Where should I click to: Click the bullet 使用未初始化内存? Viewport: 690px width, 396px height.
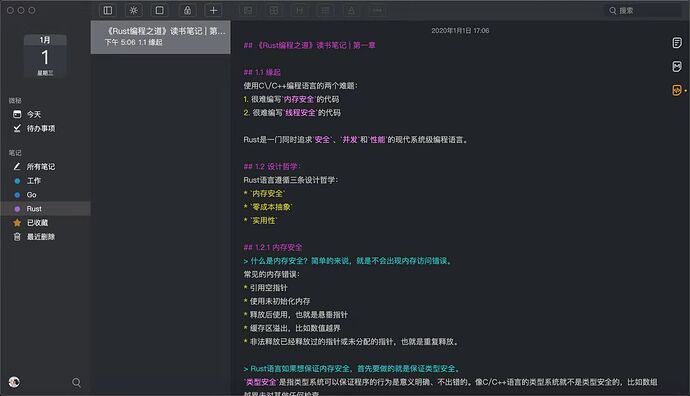(277, 302)
